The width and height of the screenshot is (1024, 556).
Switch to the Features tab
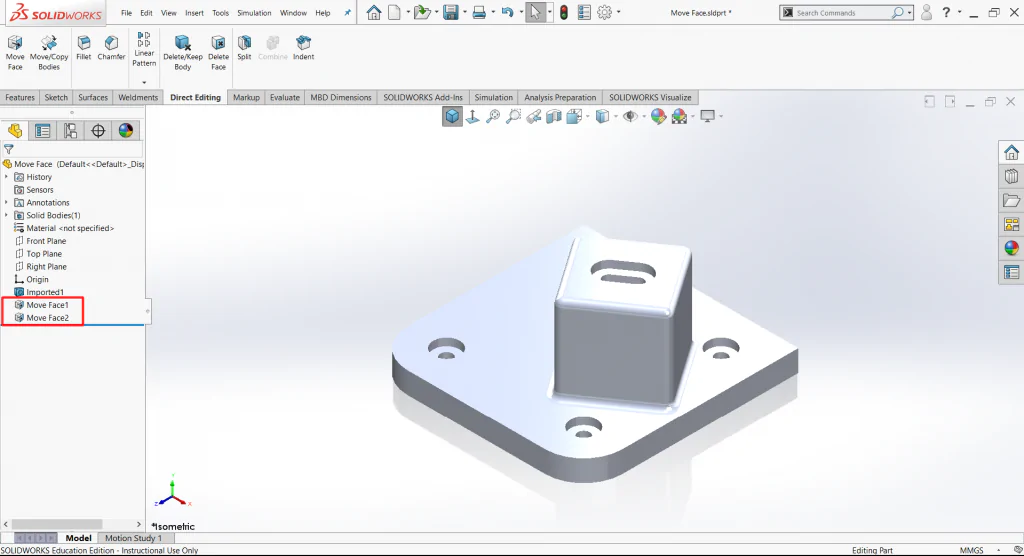[20, 97]
